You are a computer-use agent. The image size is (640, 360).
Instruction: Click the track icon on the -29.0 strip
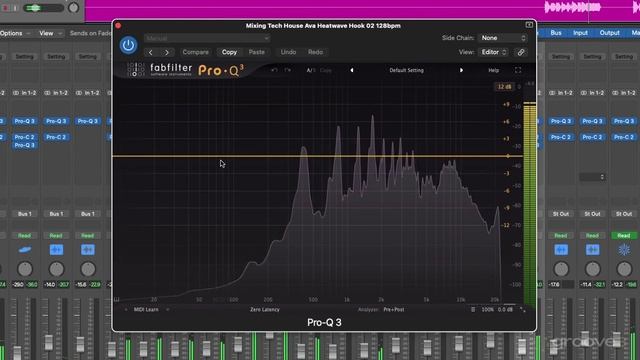tap(24, 249)
